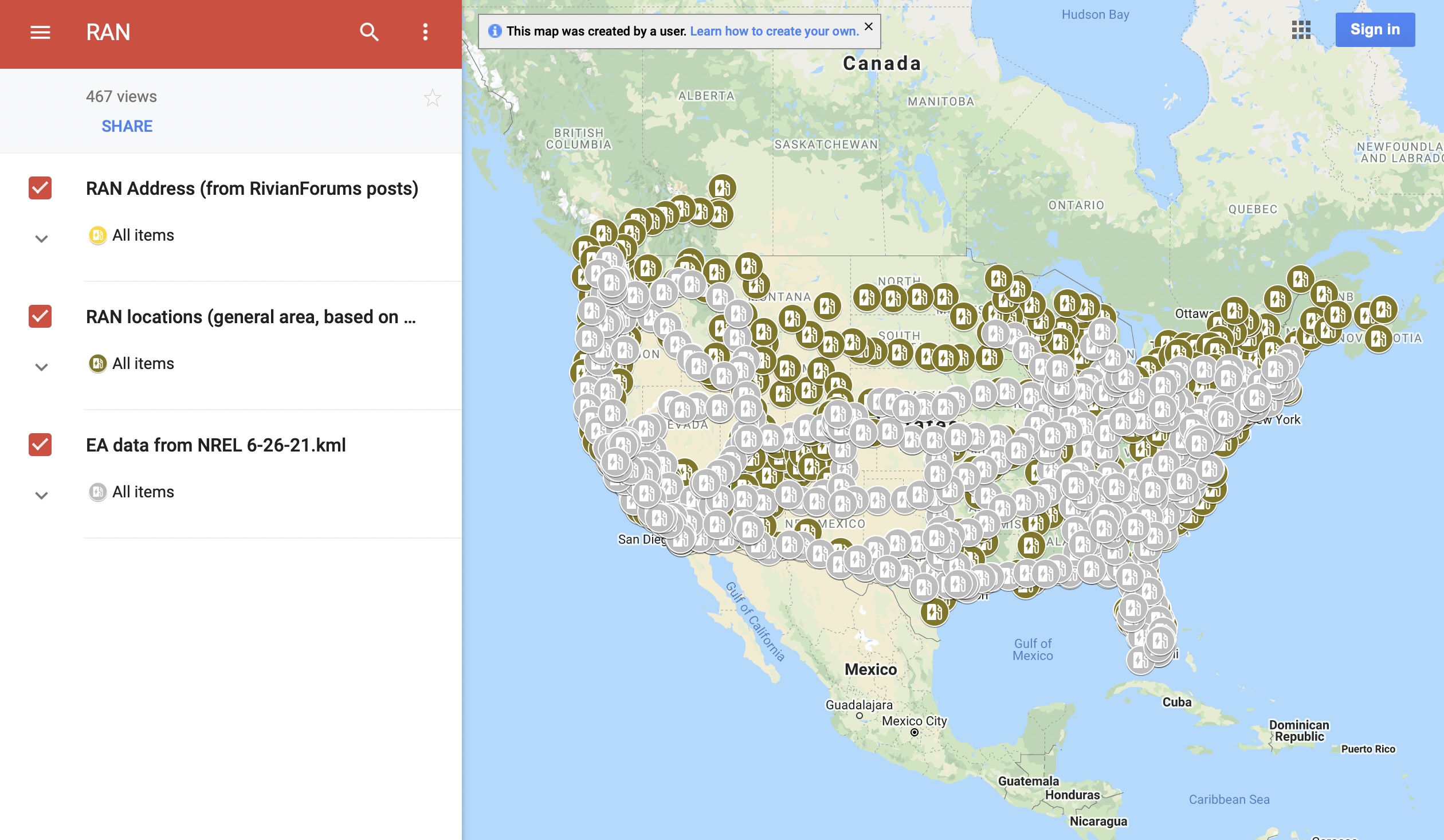Click the search magnifier icon
The height and width of the screenshot is (840, 1444).
(x=369, y=32)
